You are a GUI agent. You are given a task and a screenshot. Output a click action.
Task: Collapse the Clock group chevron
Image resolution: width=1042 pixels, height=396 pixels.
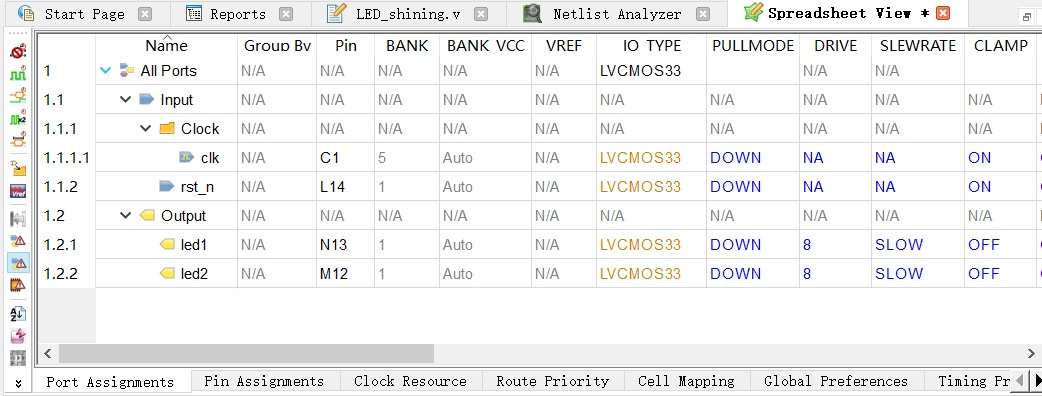pyautogui.click(x=146, y=128)
